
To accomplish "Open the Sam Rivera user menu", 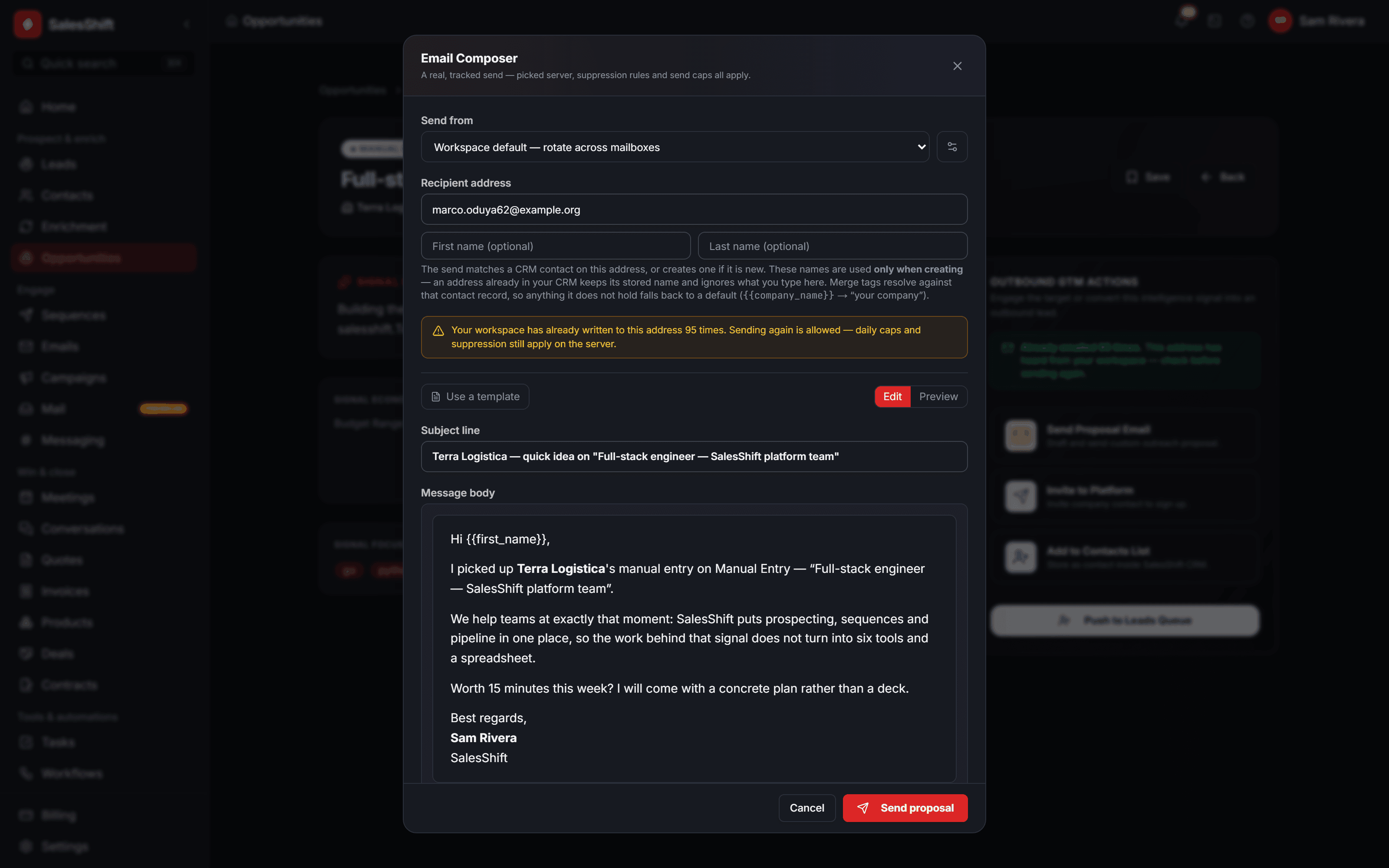I will pyautogui.click(x=1317, y=21).
